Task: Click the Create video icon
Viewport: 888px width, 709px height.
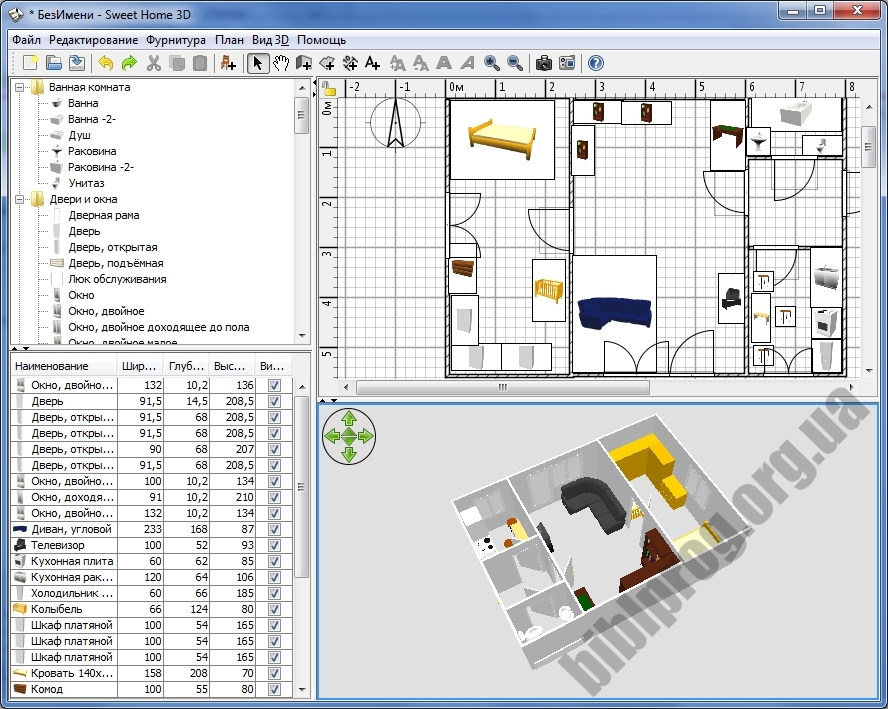Action: [567, 63]
